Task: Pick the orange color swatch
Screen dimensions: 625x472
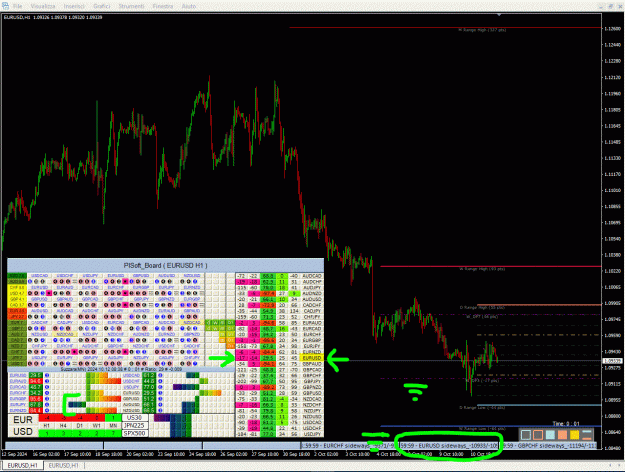Action: 562,435
